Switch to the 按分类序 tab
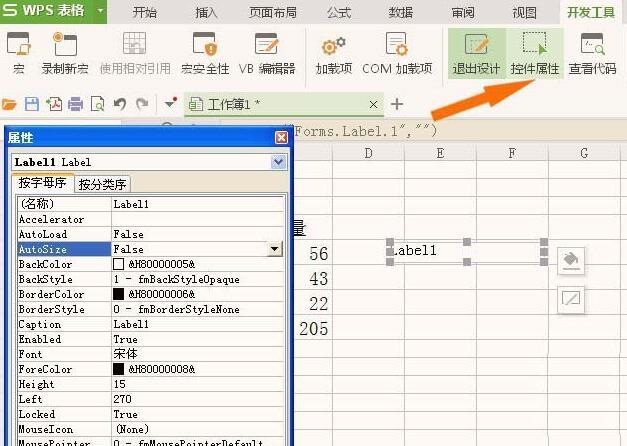 point(102,184)
